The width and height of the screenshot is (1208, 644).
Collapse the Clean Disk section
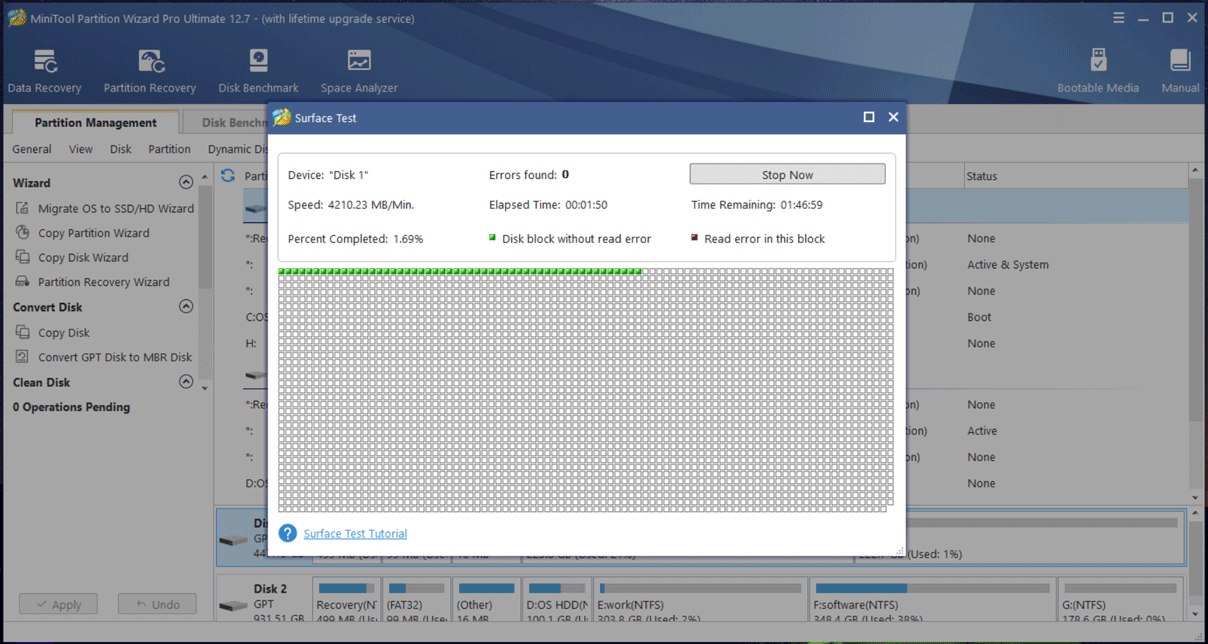[x=185, y=382]
